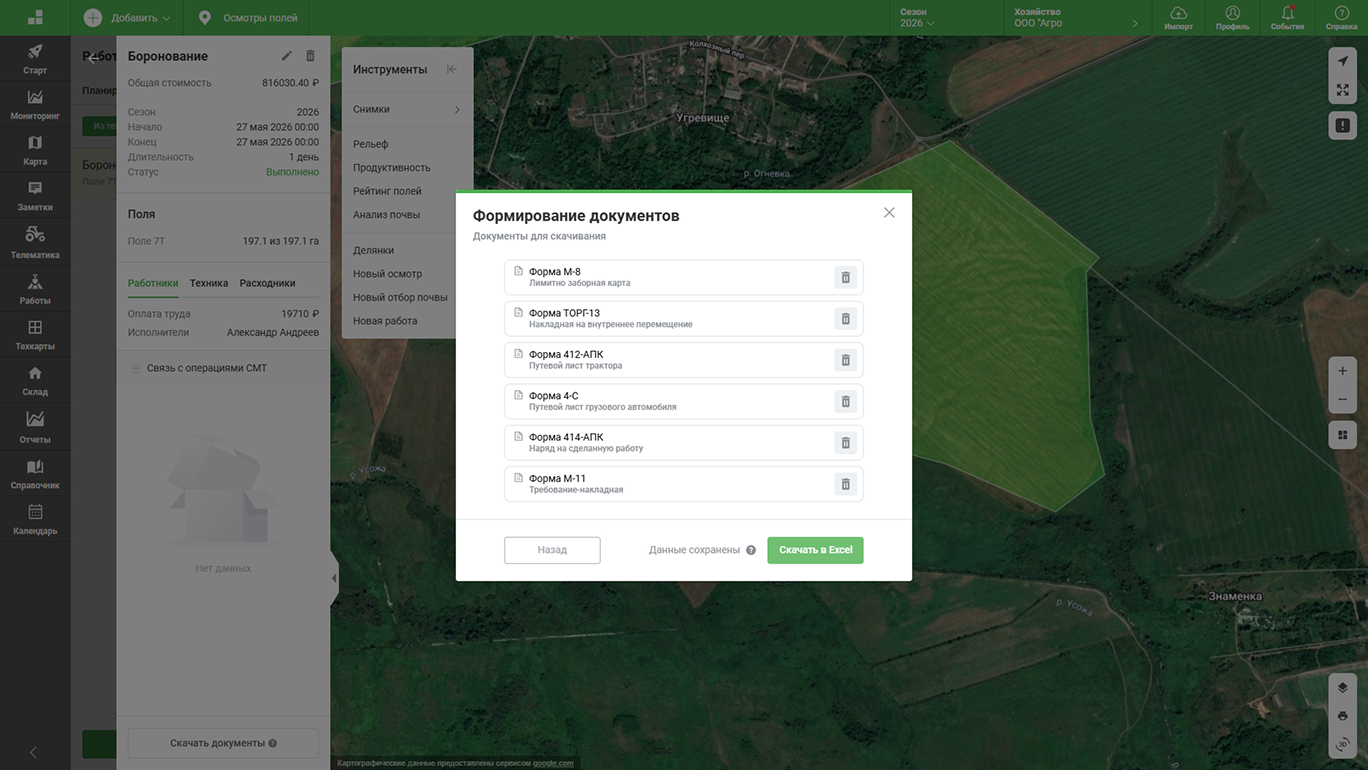Go to the Работы section
This screenshot has width=1368, height=770.
35,288
